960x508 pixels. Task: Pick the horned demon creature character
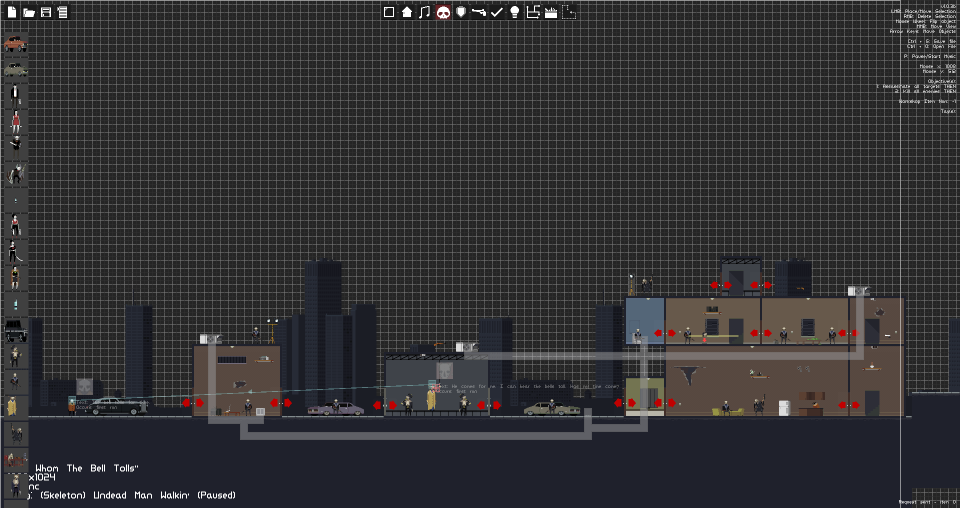[x=15, y=174]
